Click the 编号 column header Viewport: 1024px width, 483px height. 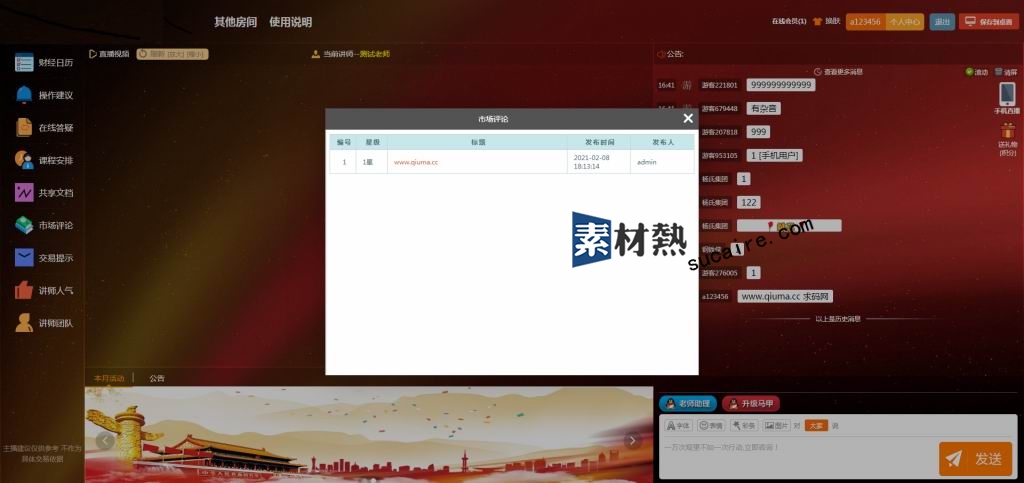pos(344,142)
